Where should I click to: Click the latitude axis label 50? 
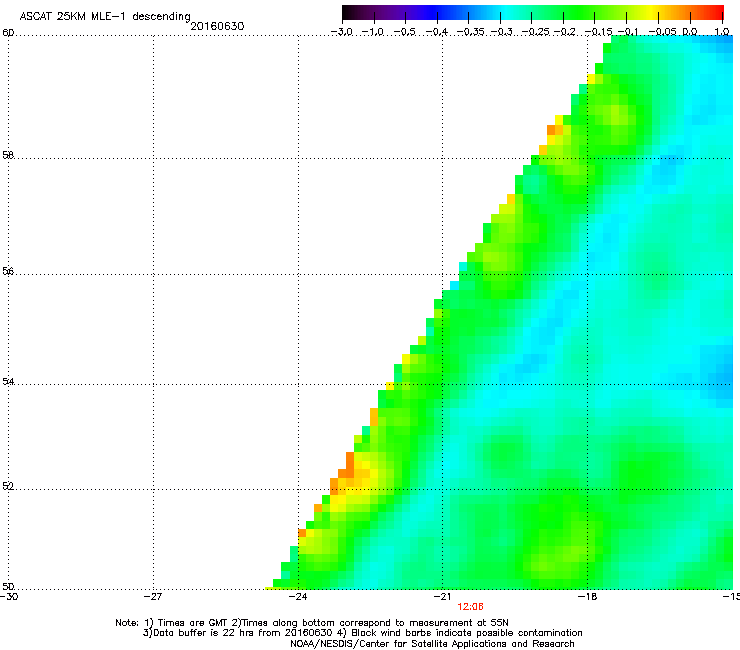pyautogui.click(x=8, y=586)
